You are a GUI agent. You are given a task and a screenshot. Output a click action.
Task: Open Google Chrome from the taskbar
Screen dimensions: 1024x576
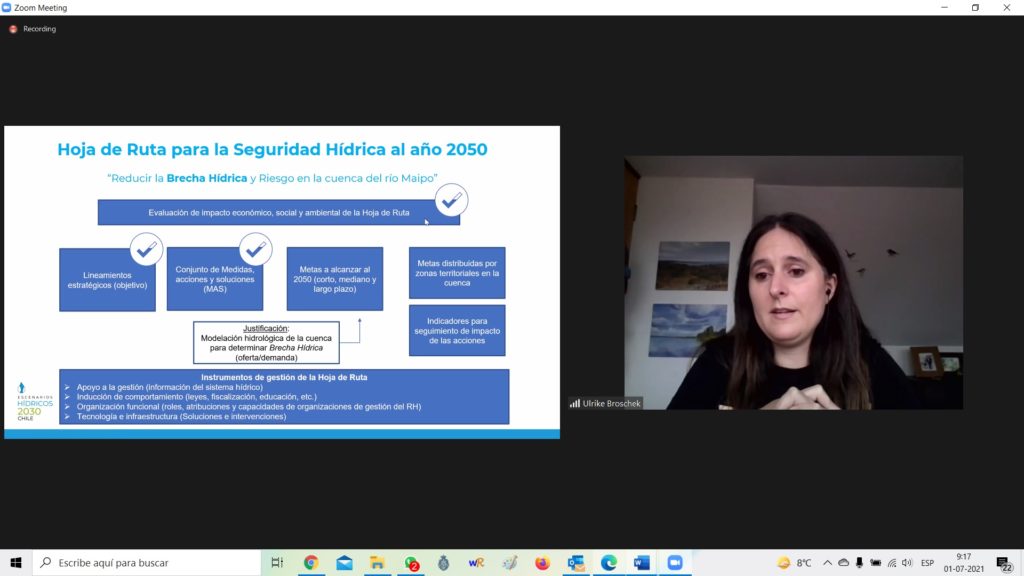[x=311, y=563]
